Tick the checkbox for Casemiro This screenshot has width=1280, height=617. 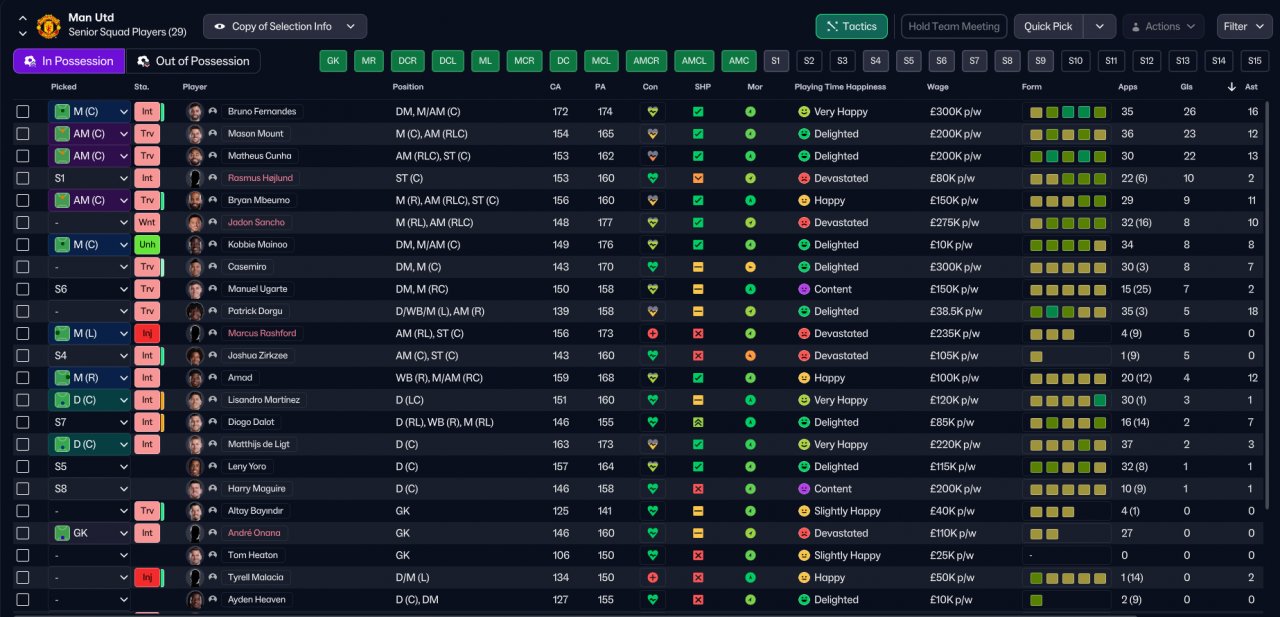[x=23, y=267]
